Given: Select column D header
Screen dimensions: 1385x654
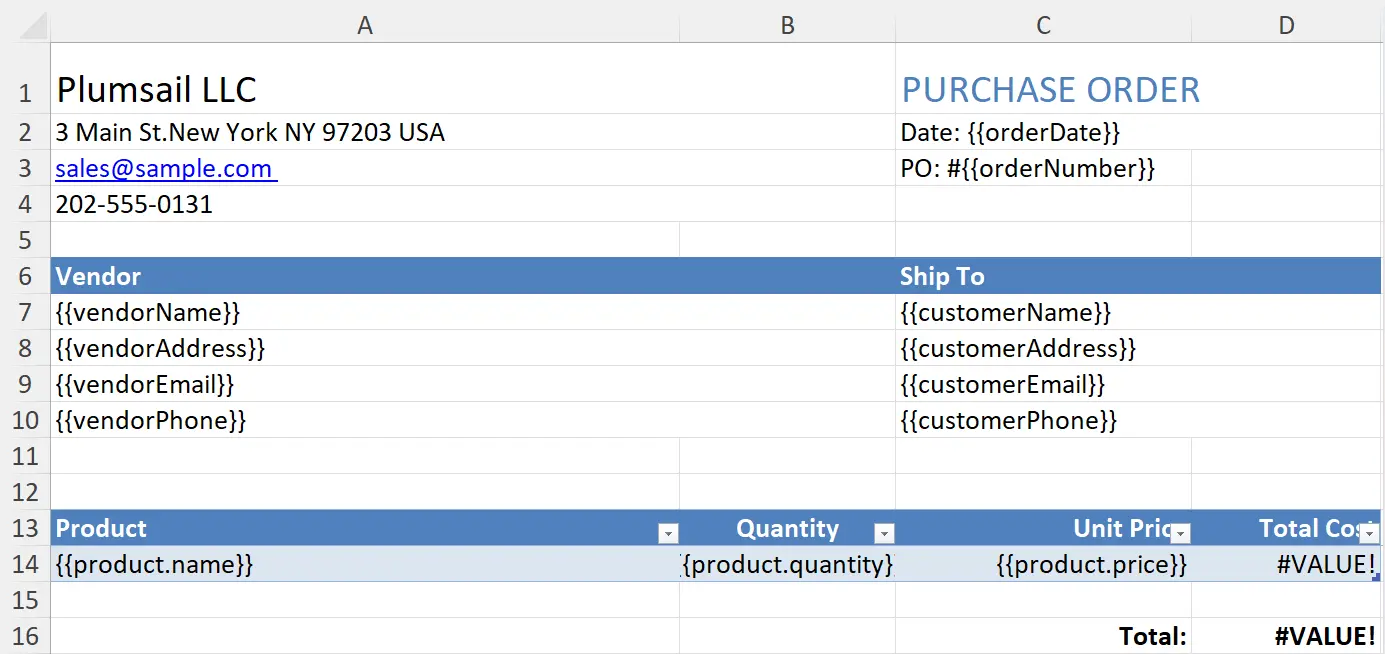Looking at the screenshot, I should coord(1287,26).
